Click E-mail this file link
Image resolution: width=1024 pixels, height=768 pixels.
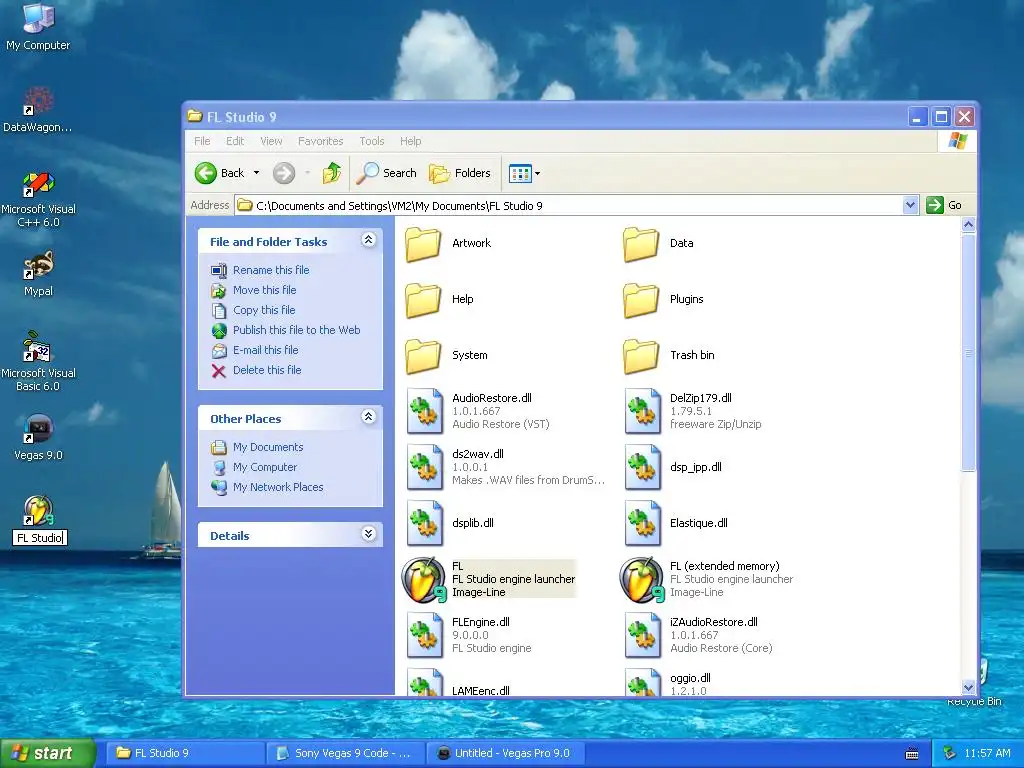(x=266, y=350)
